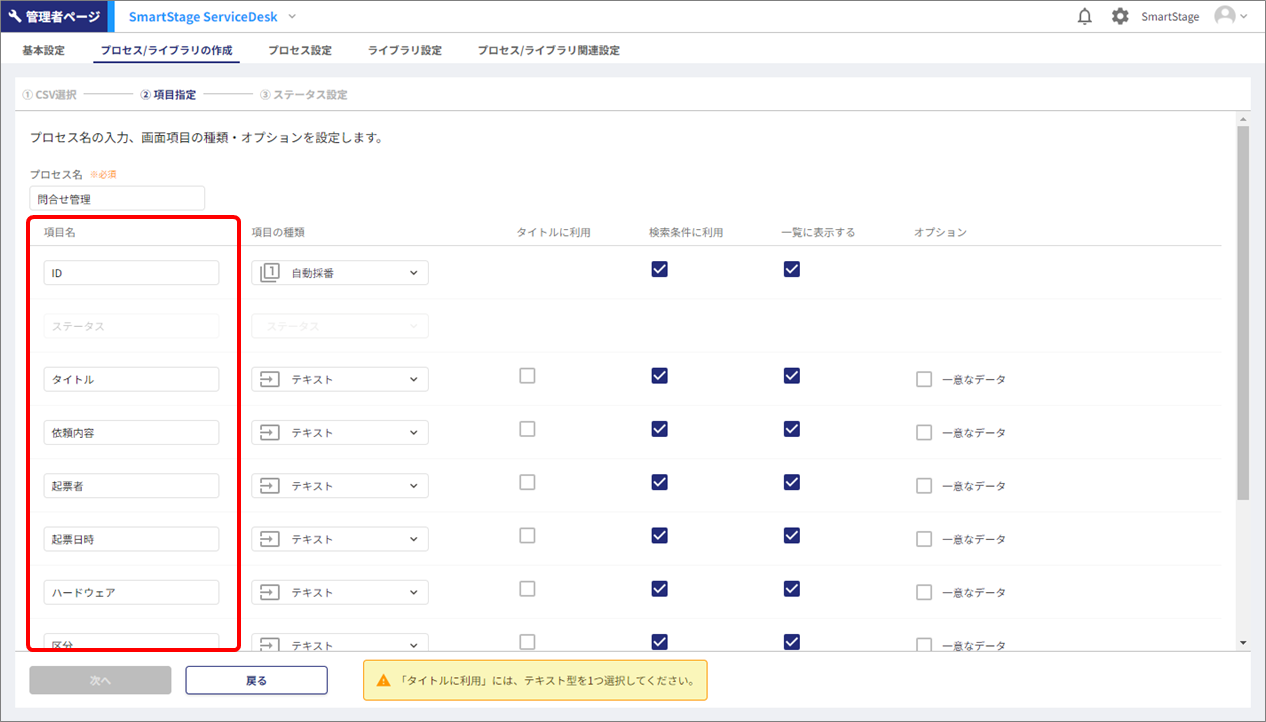Viewport: 1266px width, 722px height.
Task: Click the ① CSV選択 step link
Action: pos(49,95)
